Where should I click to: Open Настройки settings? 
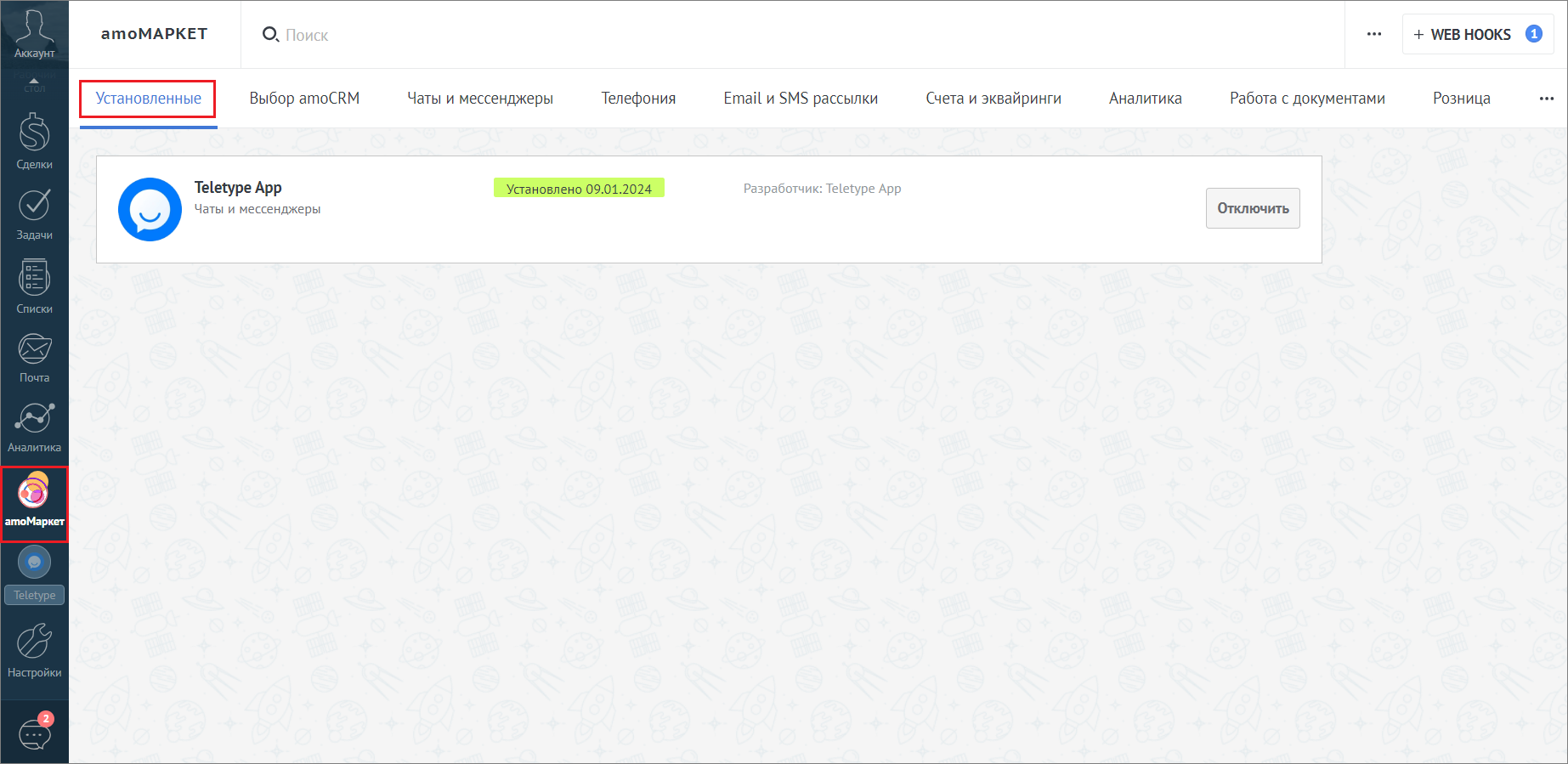coord(34,651)
